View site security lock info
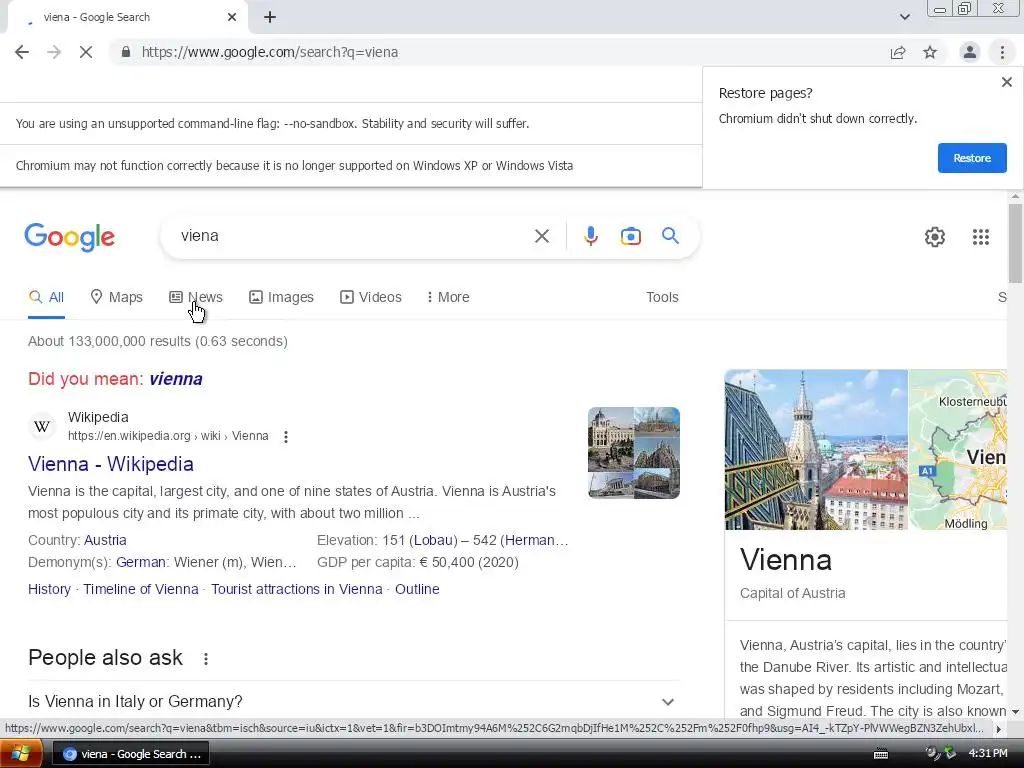Viewport: 1024px width, 768px height. coord(126,52)
